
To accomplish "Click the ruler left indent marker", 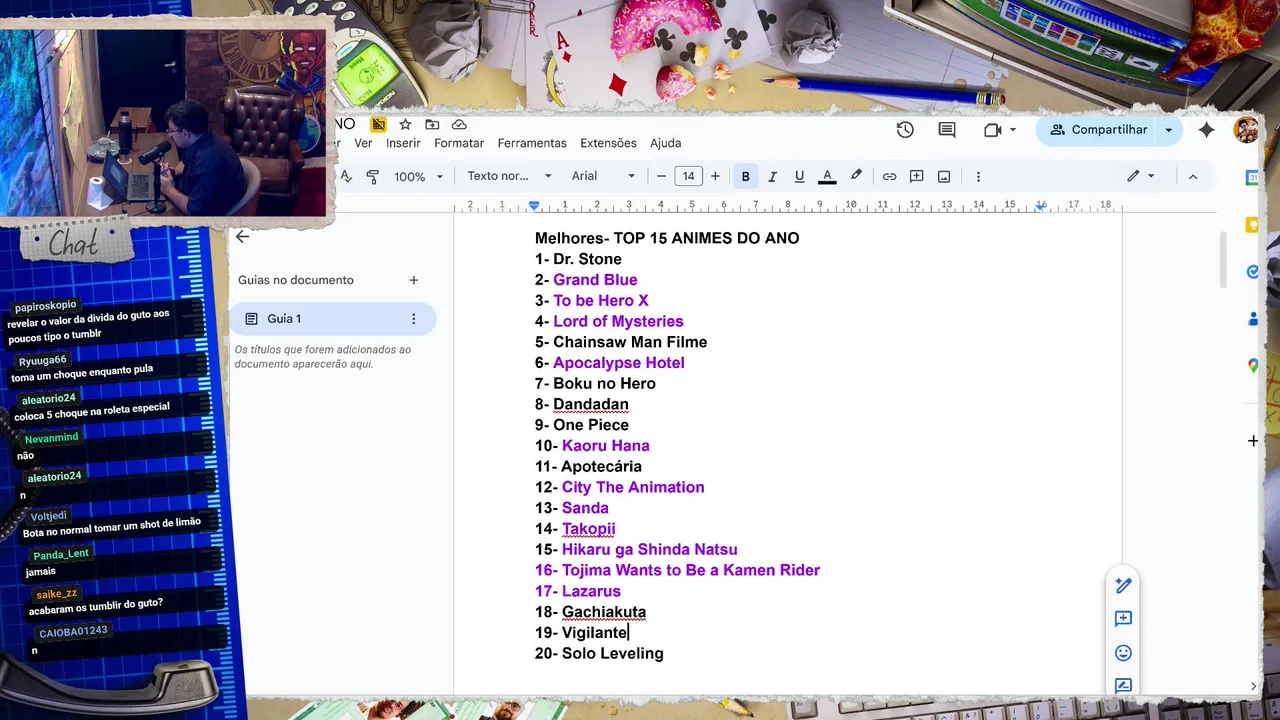I will point(534,206).
